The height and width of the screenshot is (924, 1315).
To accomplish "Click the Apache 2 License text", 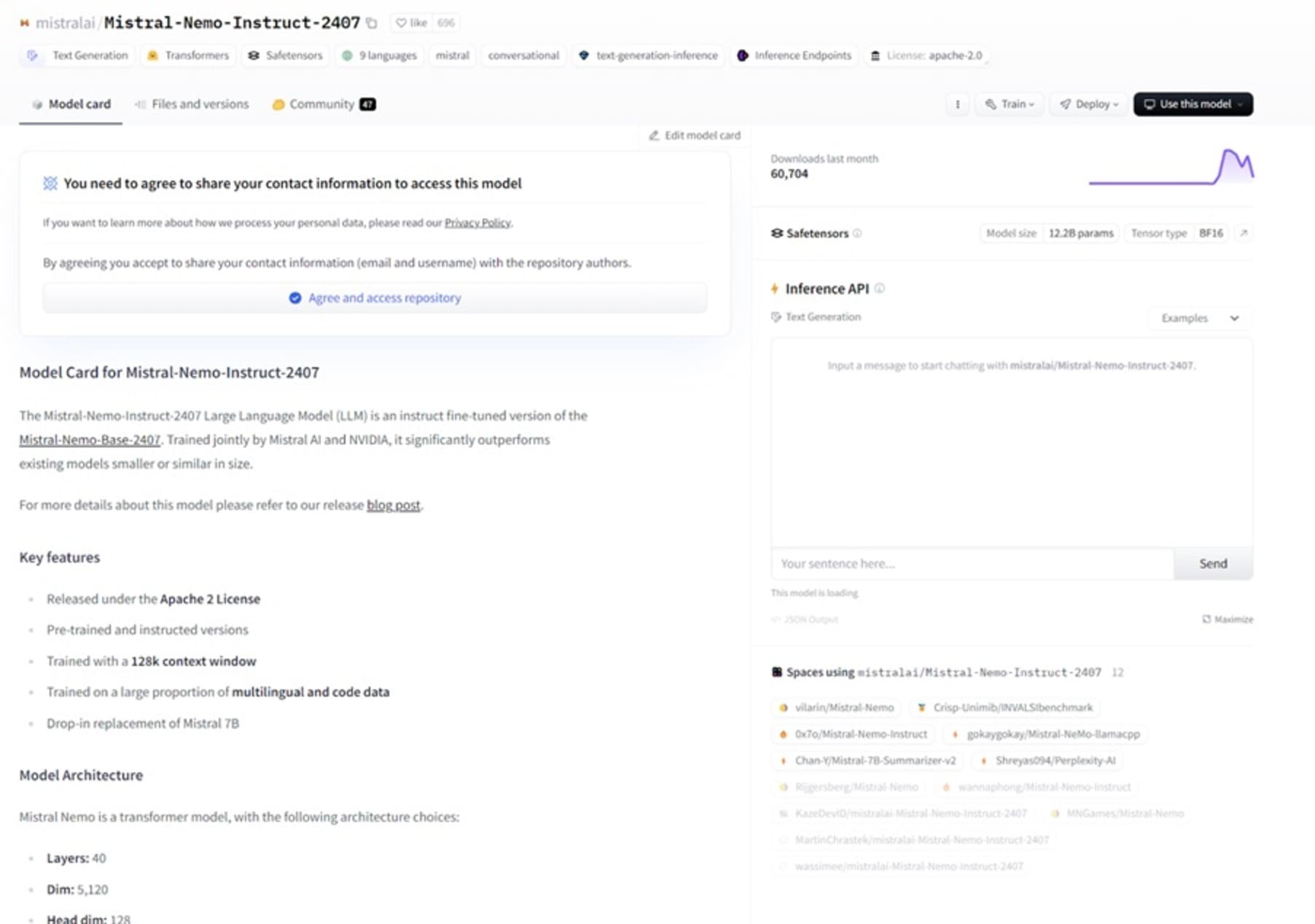I will pyautogui.click(x=210, y=599).
